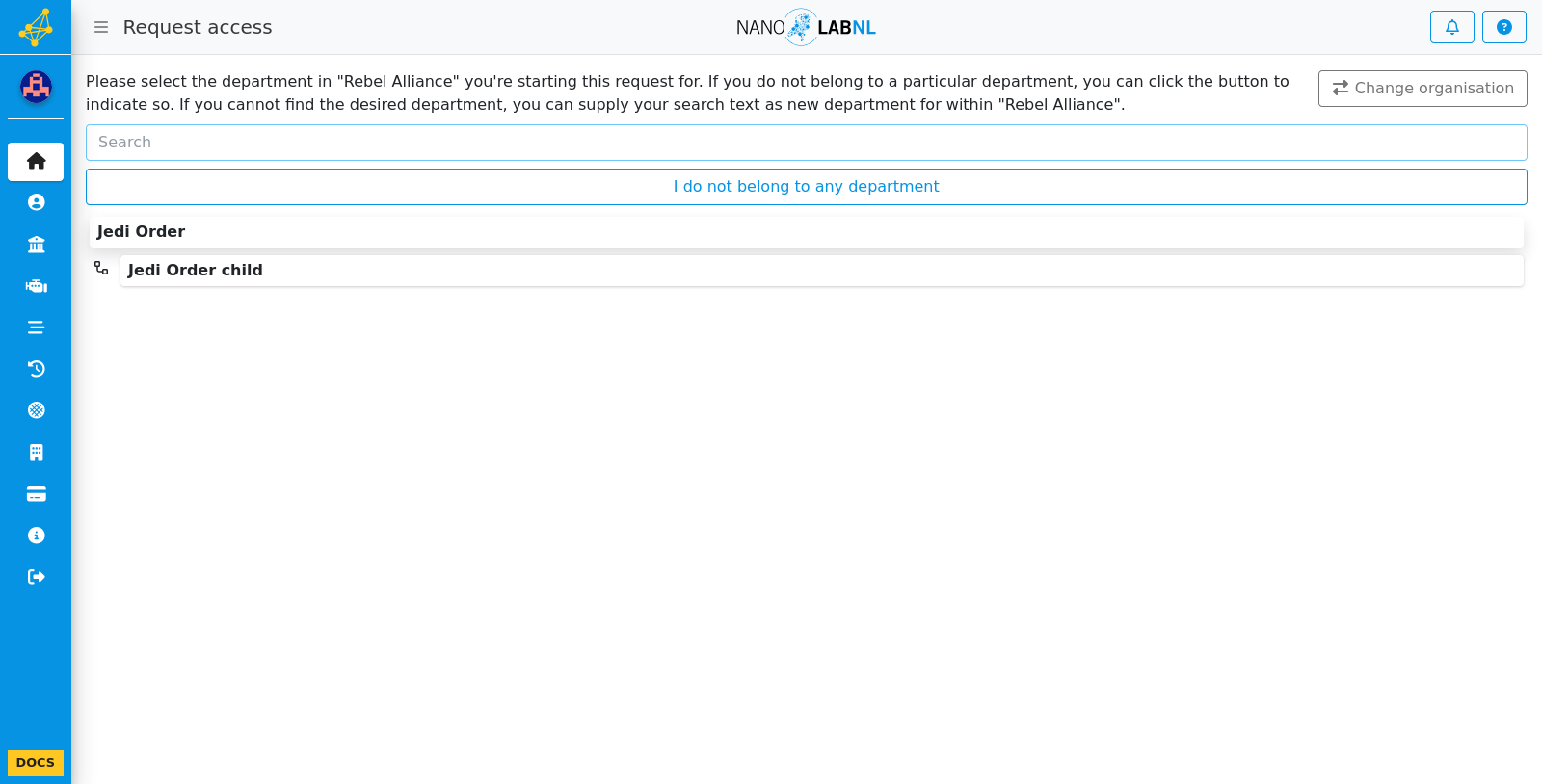The image size is (1542, 784).
Task: Open the equipment engine sidebar icon
Action: (36, 286)
